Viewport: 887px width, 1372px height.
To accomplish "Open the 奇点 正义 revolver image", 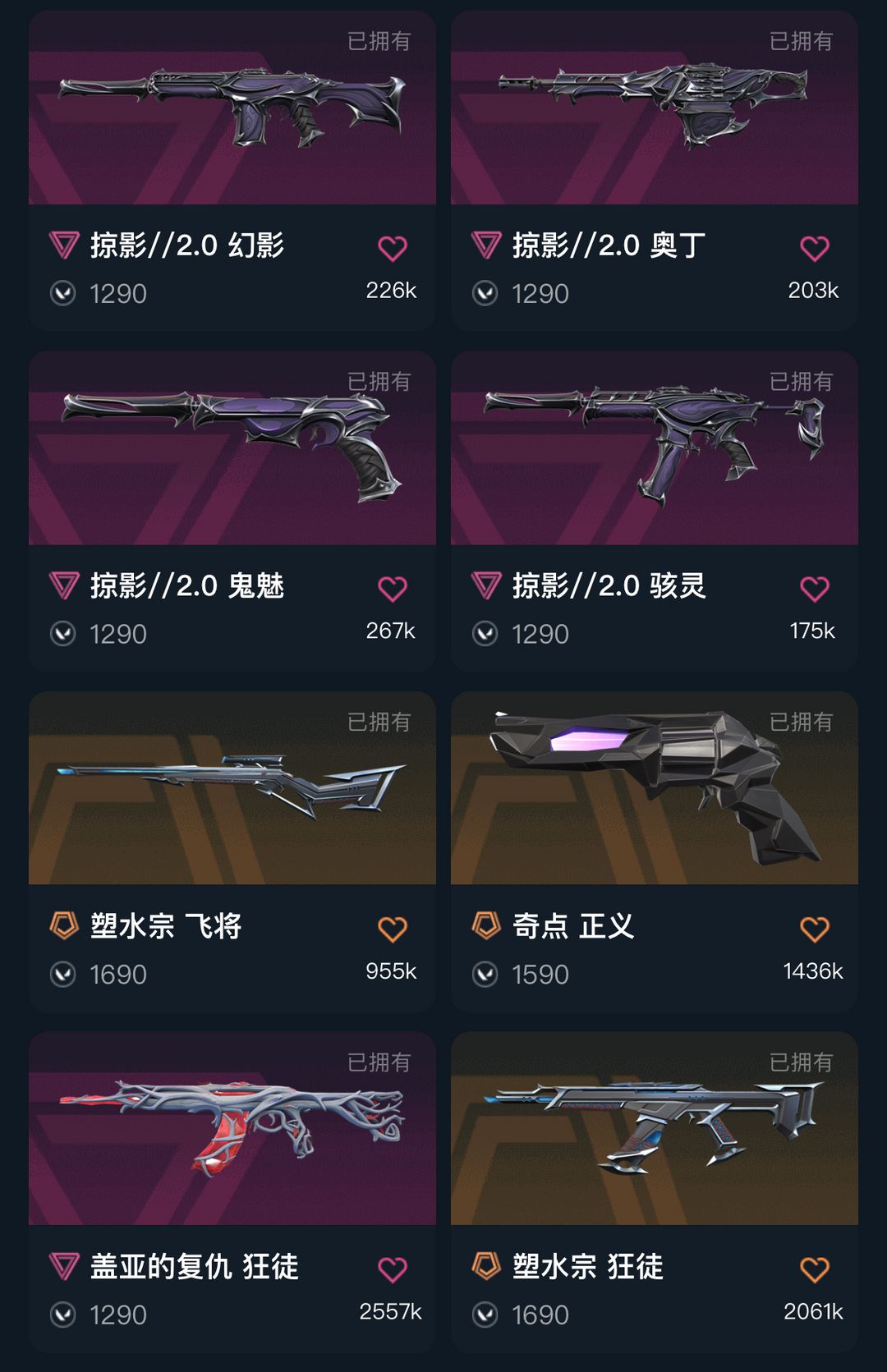I will pyautogui.click(x=655, y=788).
